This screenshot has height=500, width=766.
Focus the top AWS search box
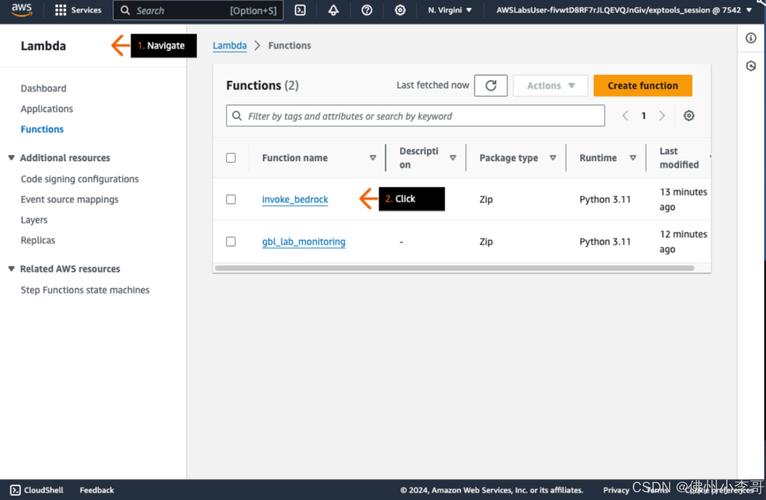click(198, 10)
